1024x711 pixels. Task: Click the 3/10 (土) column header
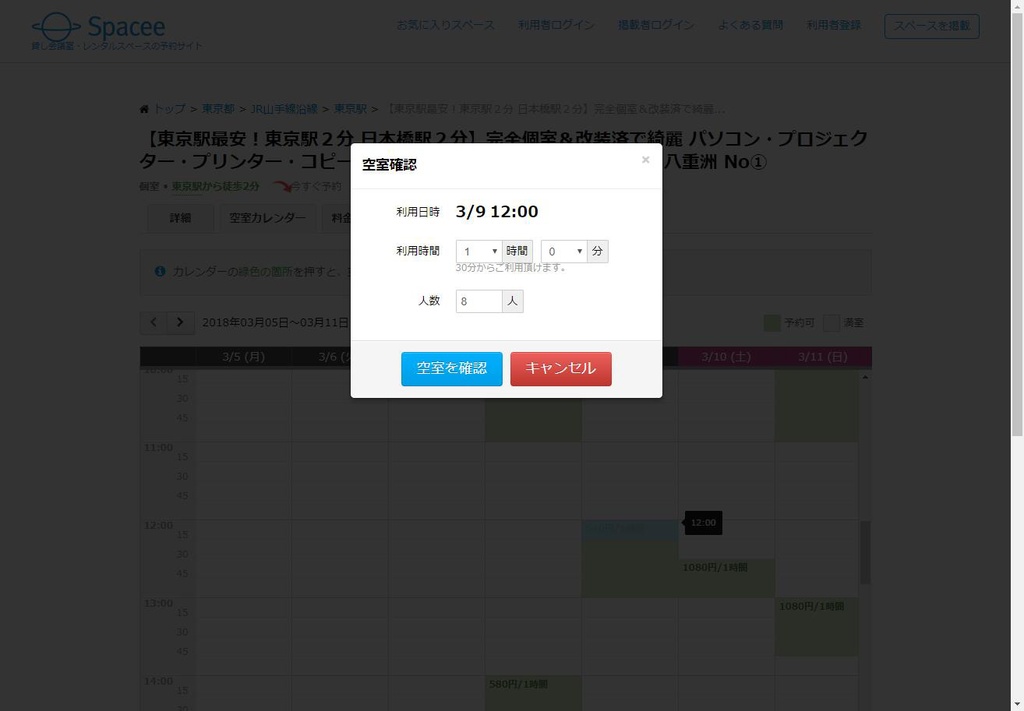click(x=726, y=357)
